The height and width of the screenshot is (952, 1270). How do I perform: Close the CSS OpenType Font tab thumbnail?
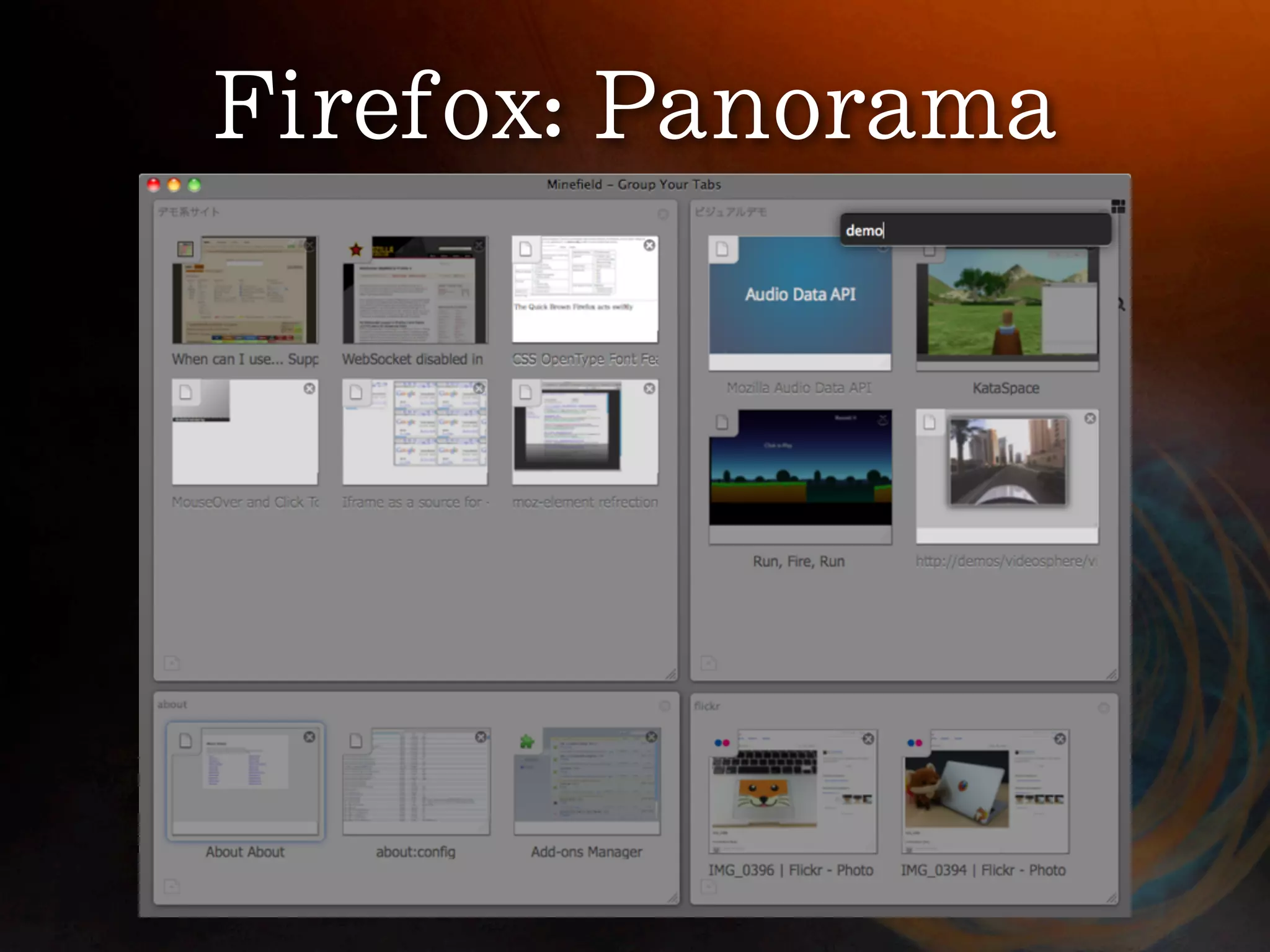point(649,245)
